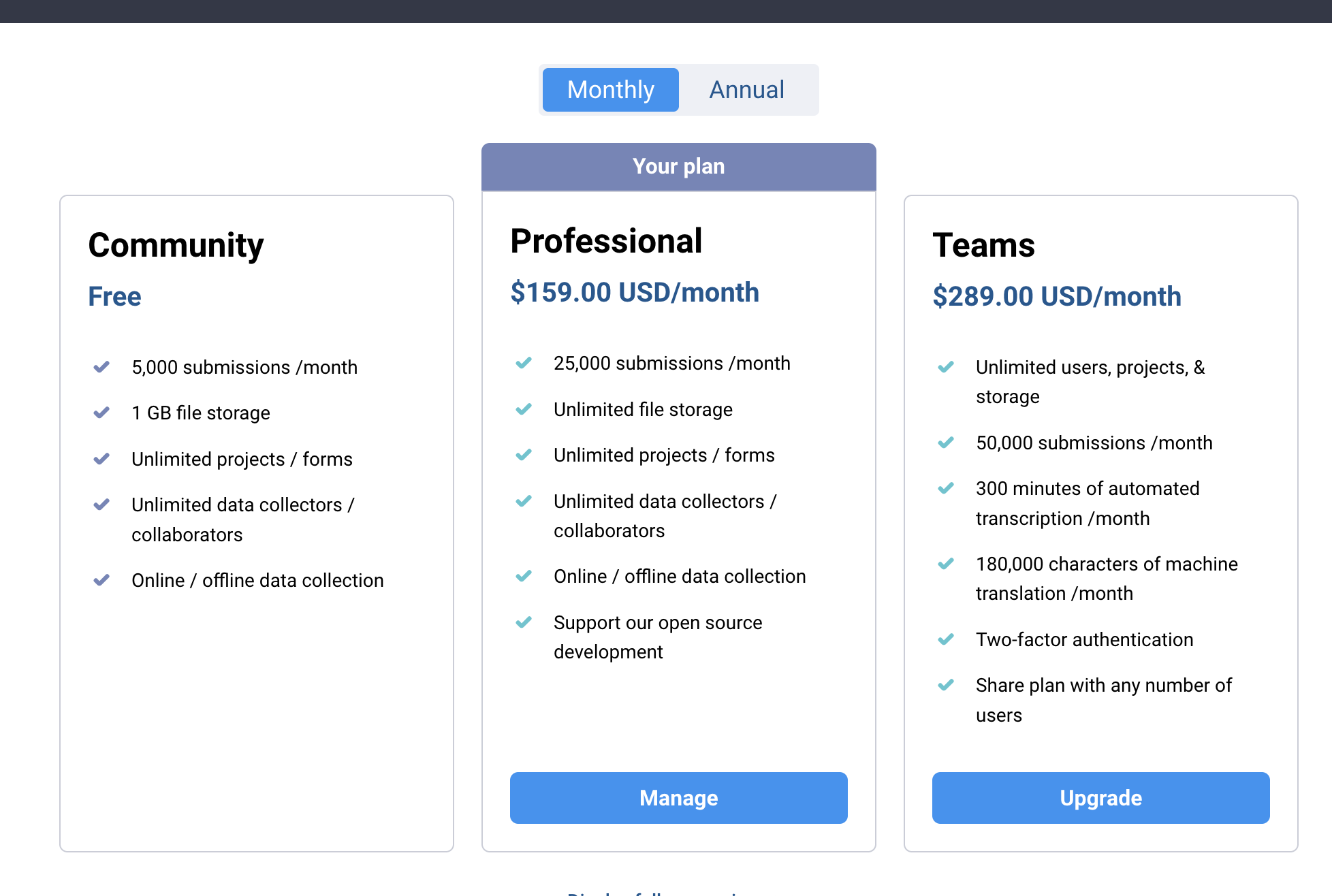Select the Your plan banner
This screenshot has width=1332, height=896.
[678, 167]
